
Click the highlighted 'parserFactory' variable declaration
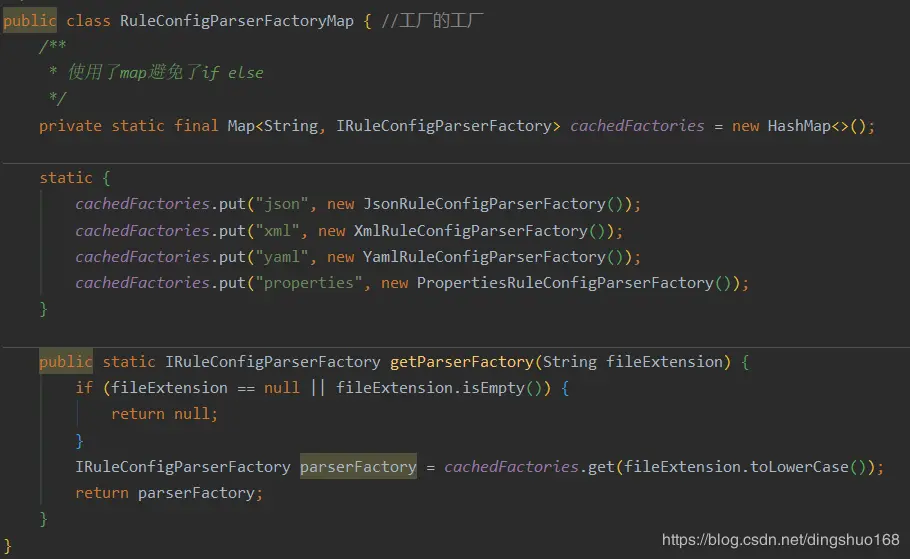[358, 466]
